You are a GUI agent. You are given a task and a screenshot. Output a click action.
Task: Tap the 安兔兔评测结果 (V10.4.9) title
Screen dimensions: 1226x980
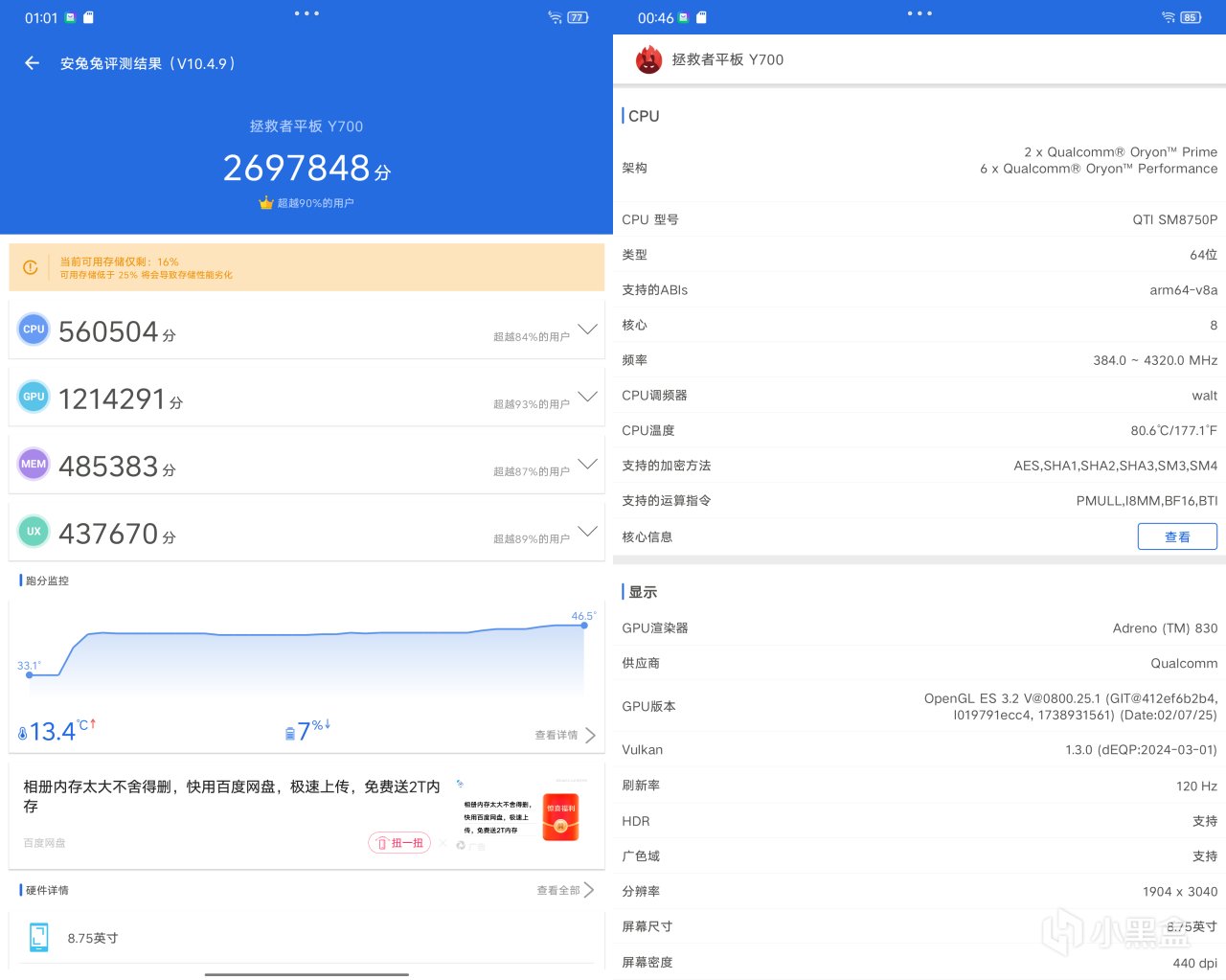(148, 63)
